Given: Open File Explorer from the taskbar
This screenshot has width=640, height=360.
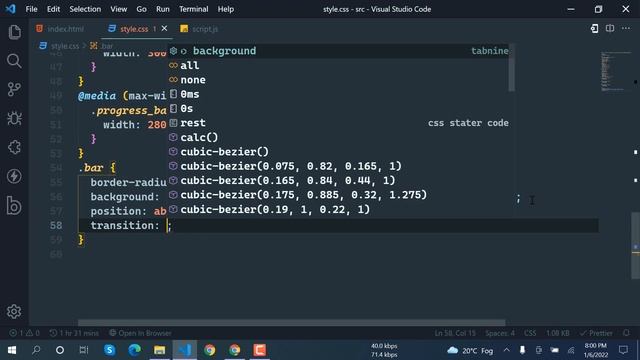Looking at the screenshot, I should point(160,350).
